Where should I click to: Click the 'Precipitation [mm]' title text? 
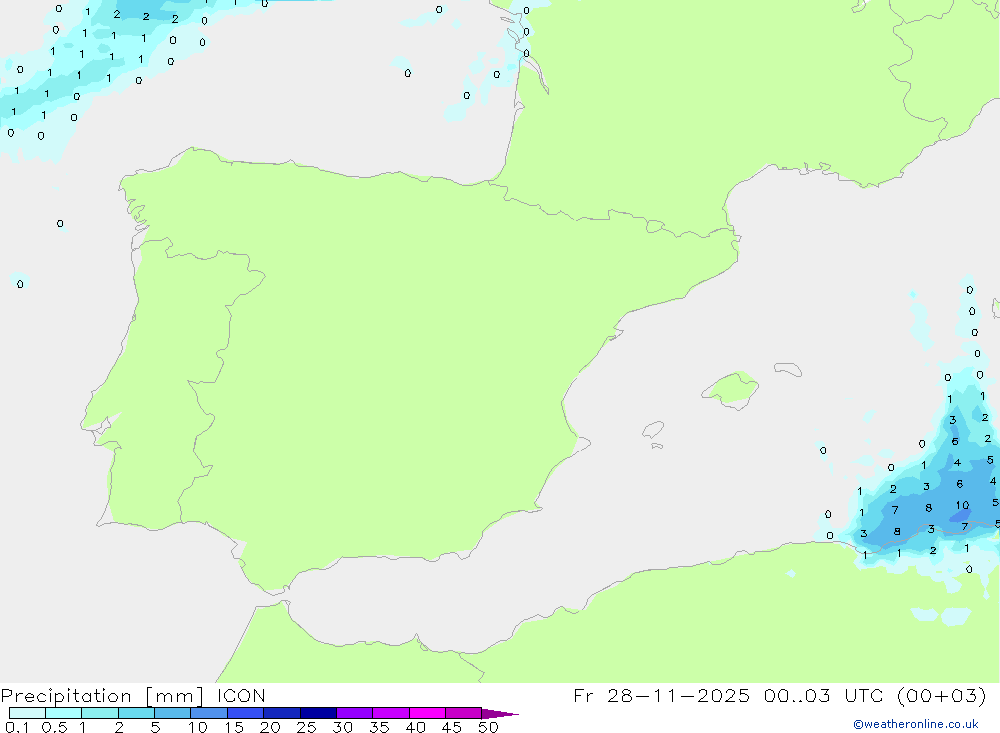point(102,696)
